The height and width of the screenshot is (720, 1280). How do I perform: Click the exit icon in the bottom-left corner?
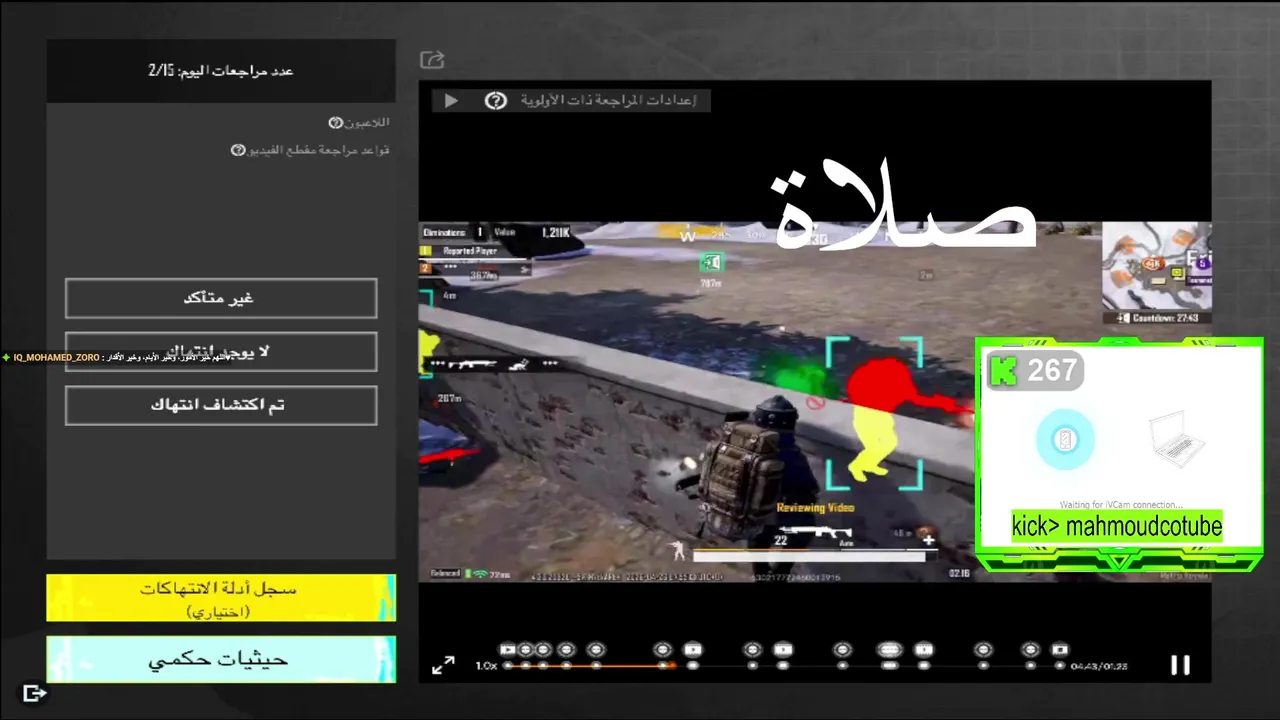(x=34, y=692)
